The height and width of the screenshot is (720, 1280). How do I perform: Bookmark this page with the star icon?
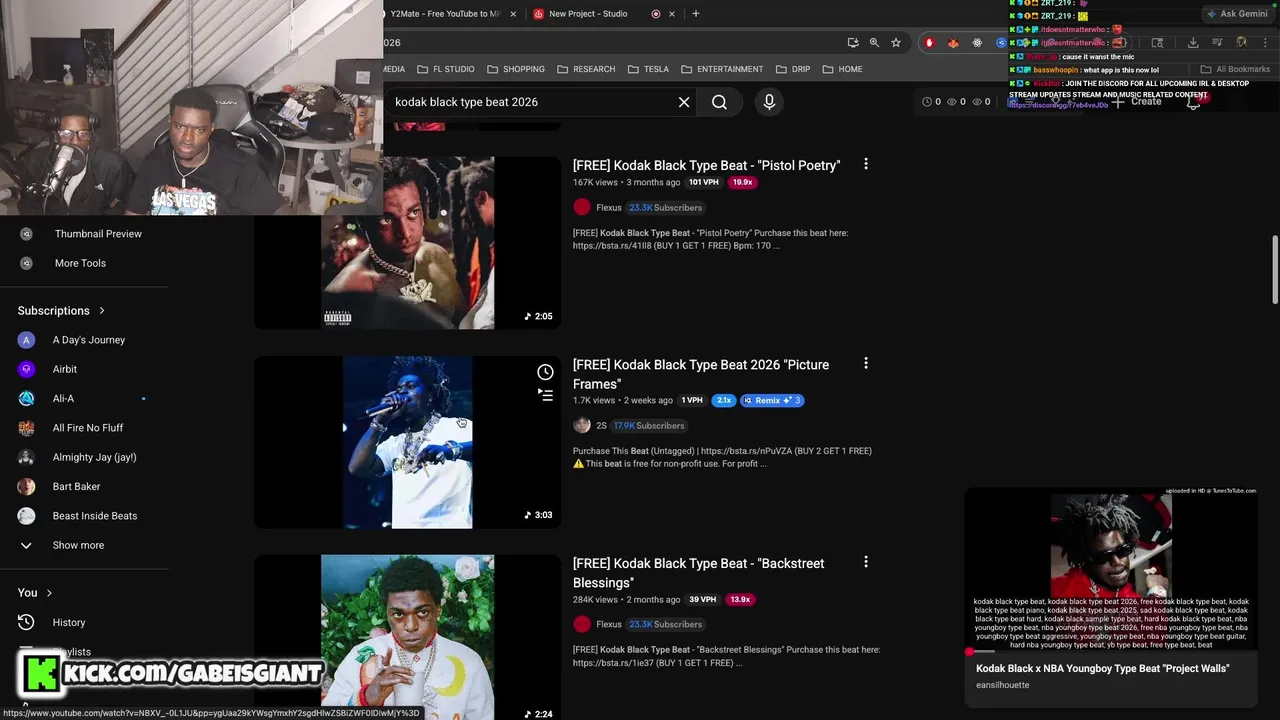tap(896, 42)
